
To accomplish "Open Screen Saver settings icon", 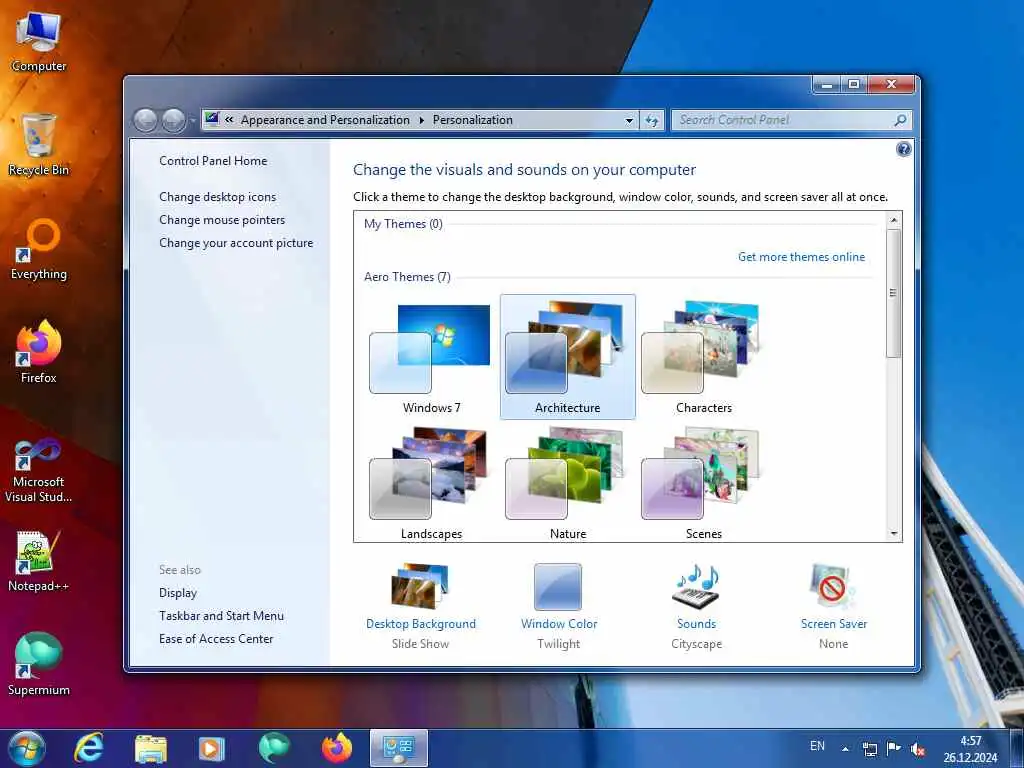I will tap(832, 586).
